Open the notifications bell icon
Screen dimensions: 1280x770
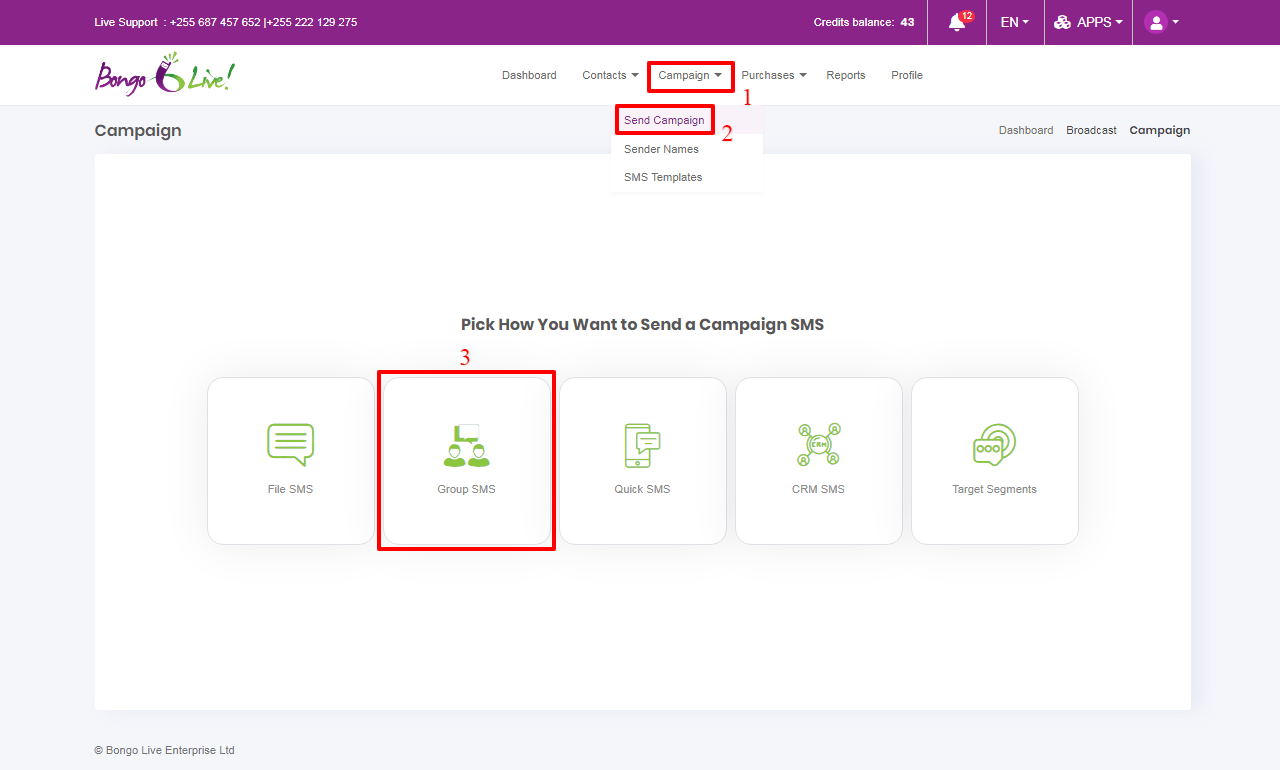[957, 22]
